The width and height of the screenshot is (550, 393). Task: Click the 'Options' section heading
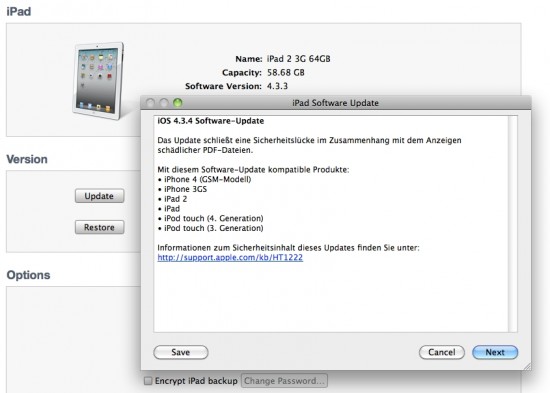click(28, 275)
